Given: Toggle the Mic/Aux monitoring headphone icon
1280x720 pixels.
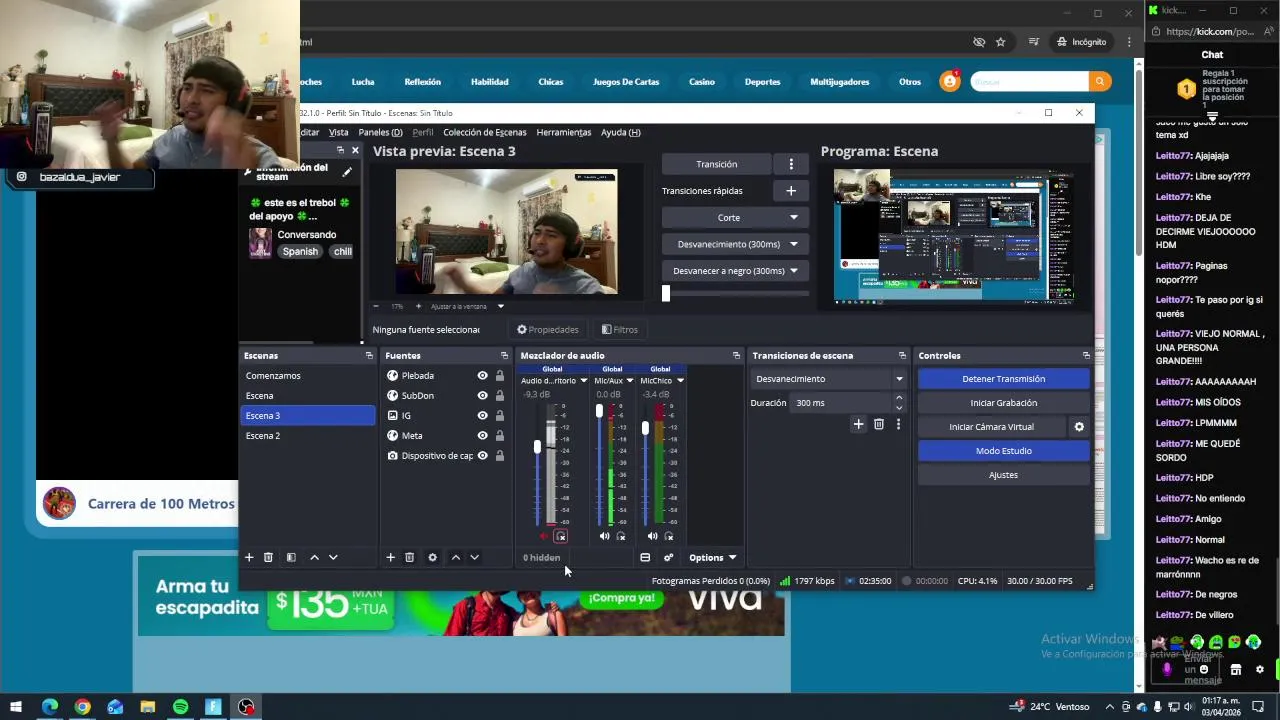Looking at the screenshot, I should (621, 536).
